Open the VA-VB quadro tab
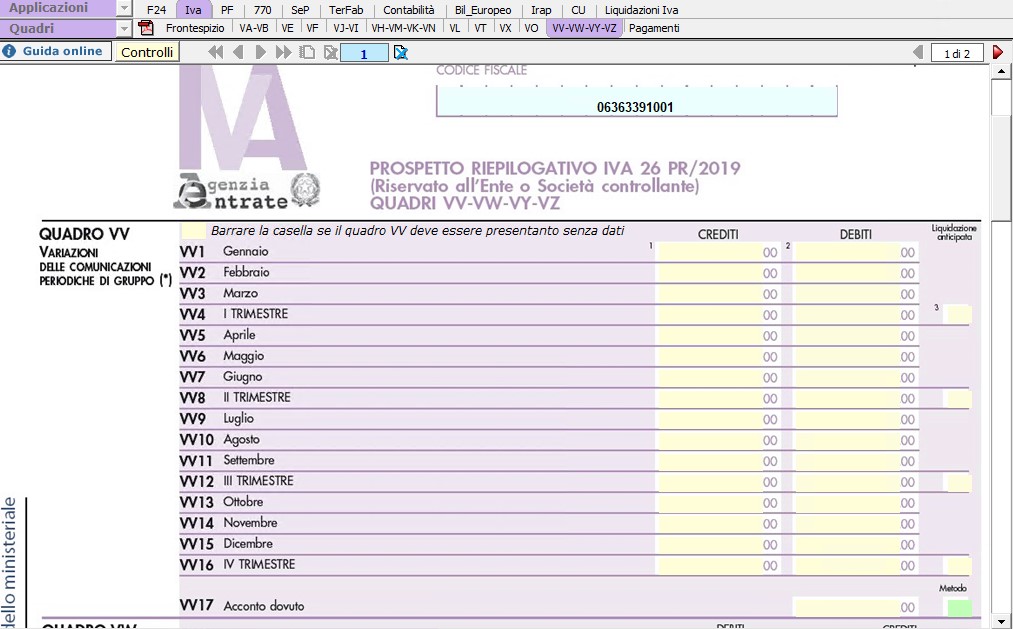 pyautogui.click(x=254, y=28)
